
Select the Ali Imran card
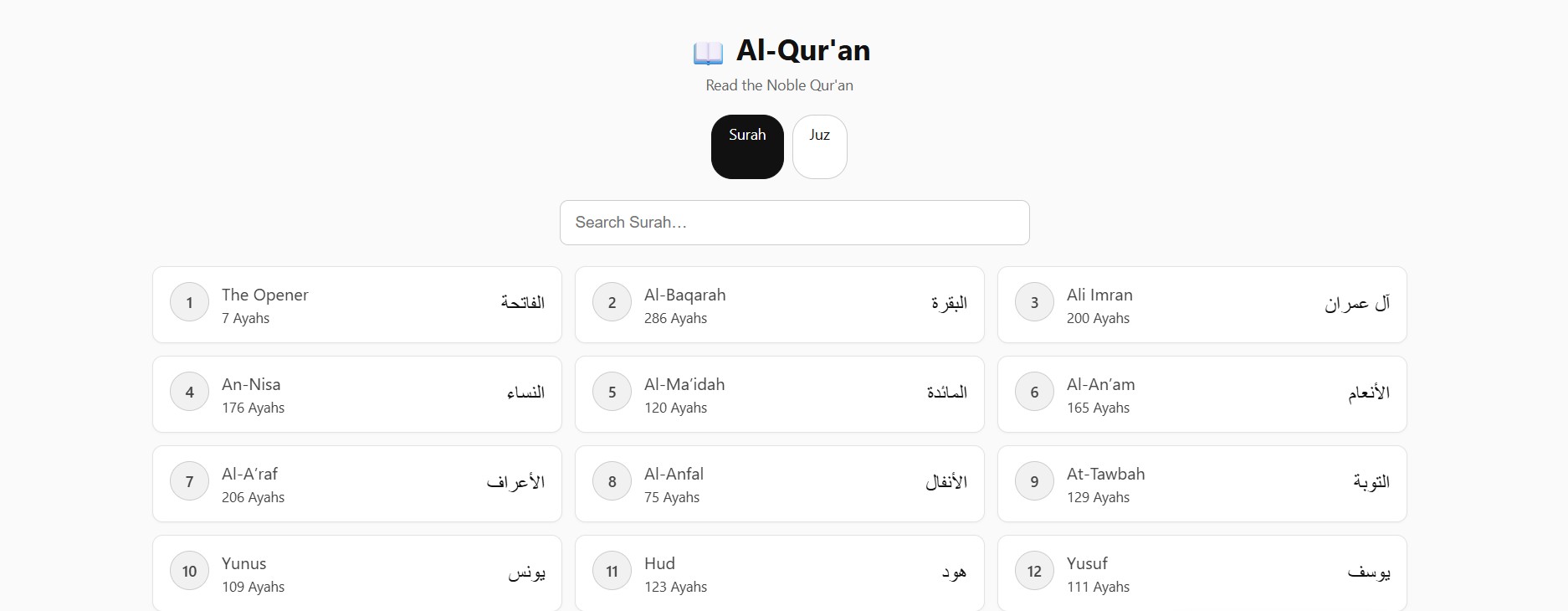point(1202,305)
